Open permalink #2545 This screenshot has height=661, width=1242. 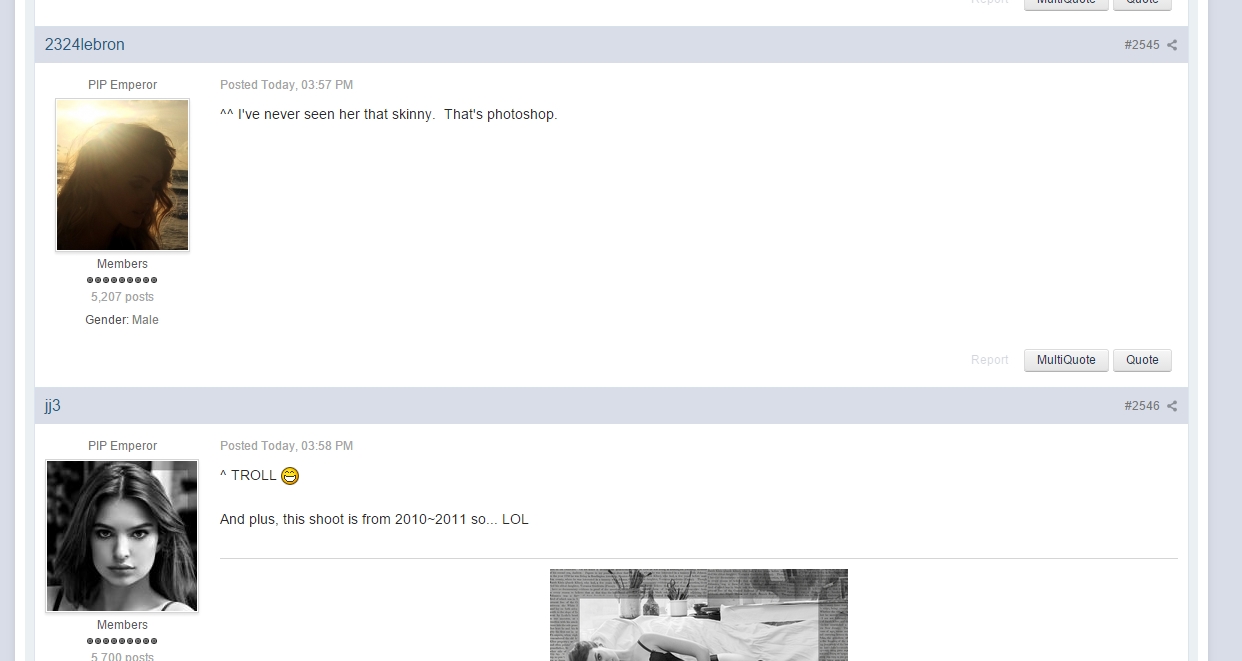pos(1141,45)
